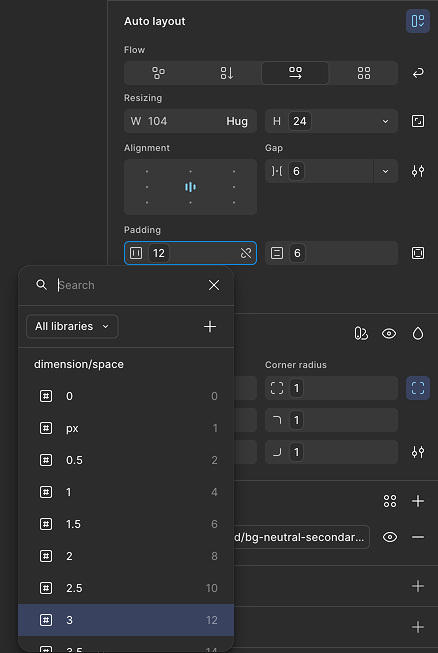Open the All libraries dropdown
The height and width of the screenshot is (653, 438).
click(72, 326)
